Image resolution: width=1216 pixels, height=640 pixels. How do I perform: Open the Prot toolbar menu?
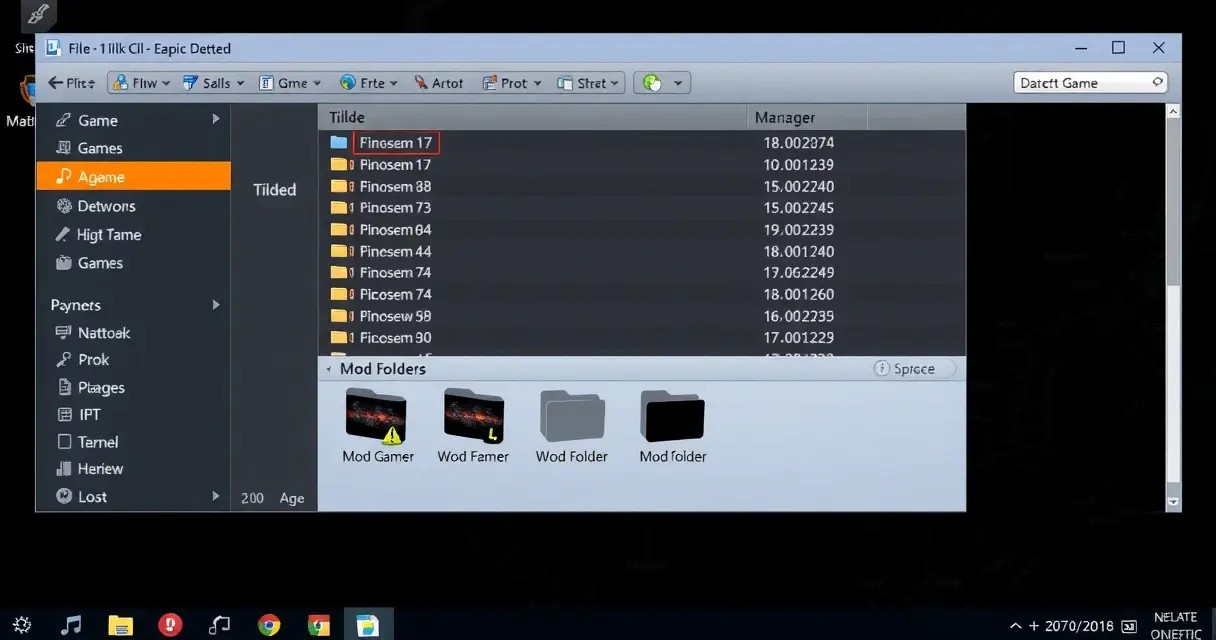click(x=512, y=83)
